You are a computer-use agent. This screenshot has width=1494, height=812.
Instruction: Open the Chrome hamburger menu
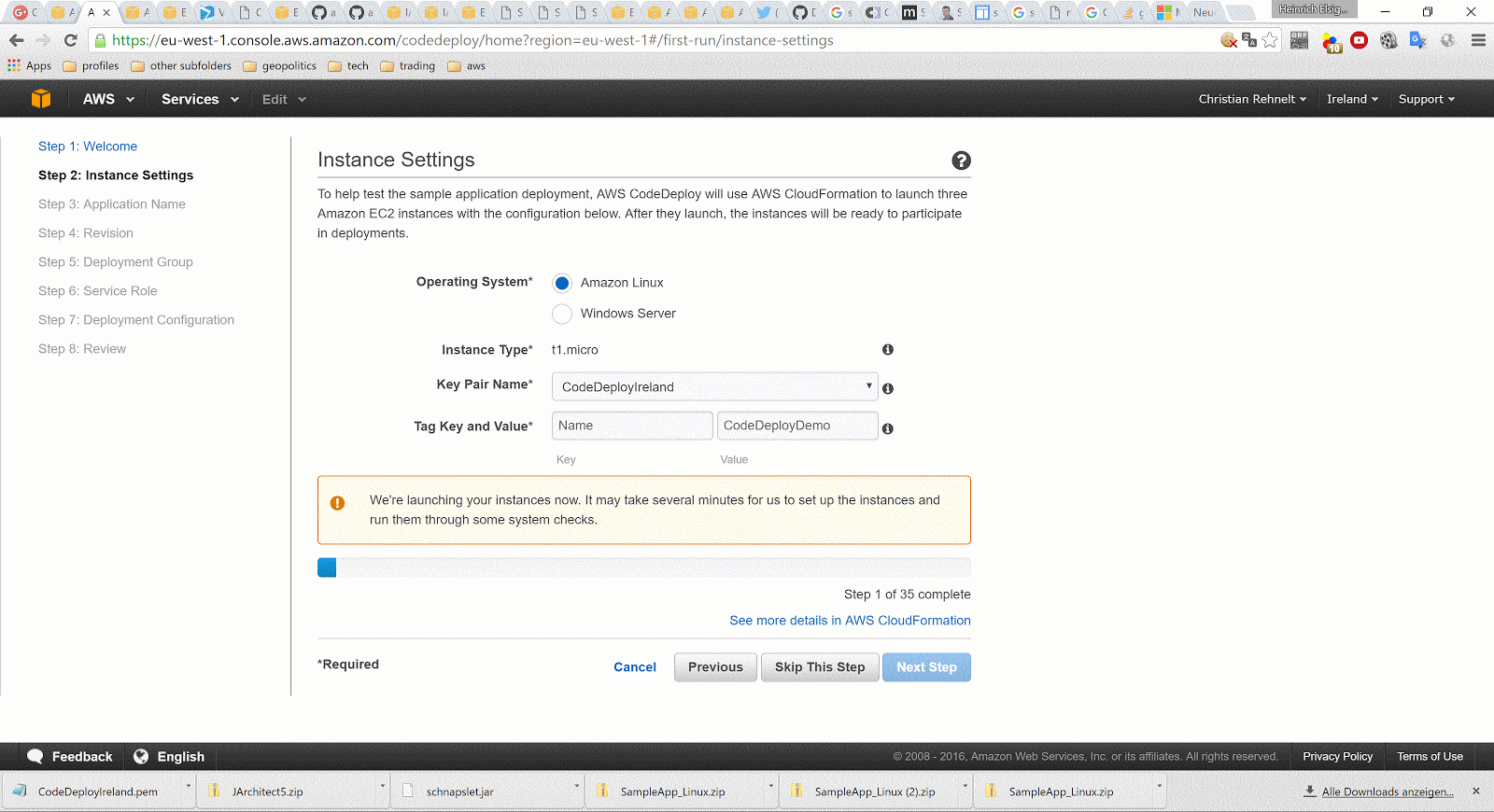1478,40
